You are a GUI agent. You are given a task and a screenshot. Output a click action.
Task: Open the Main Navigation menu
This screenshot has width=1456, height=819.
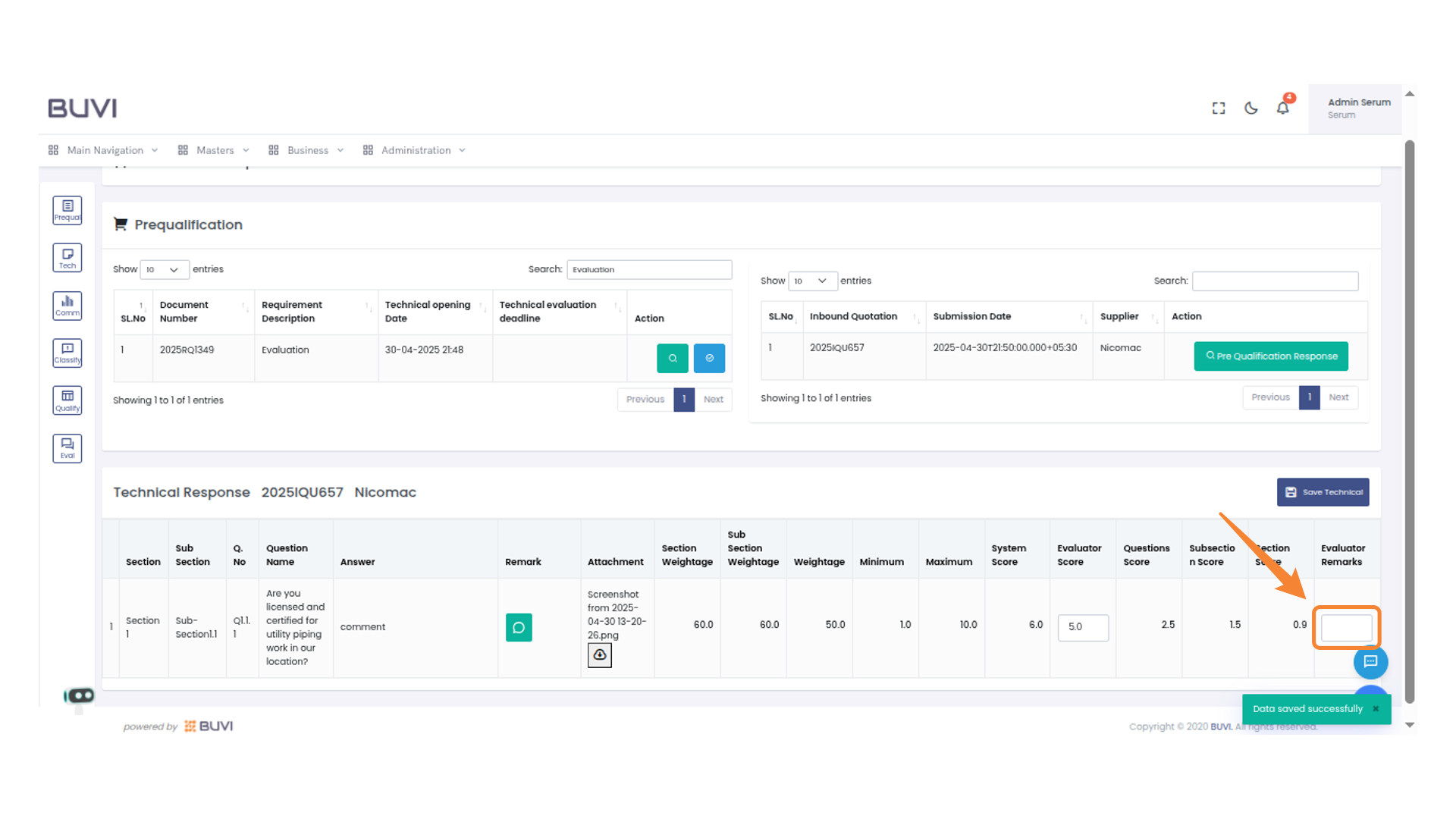pos(104,150)
